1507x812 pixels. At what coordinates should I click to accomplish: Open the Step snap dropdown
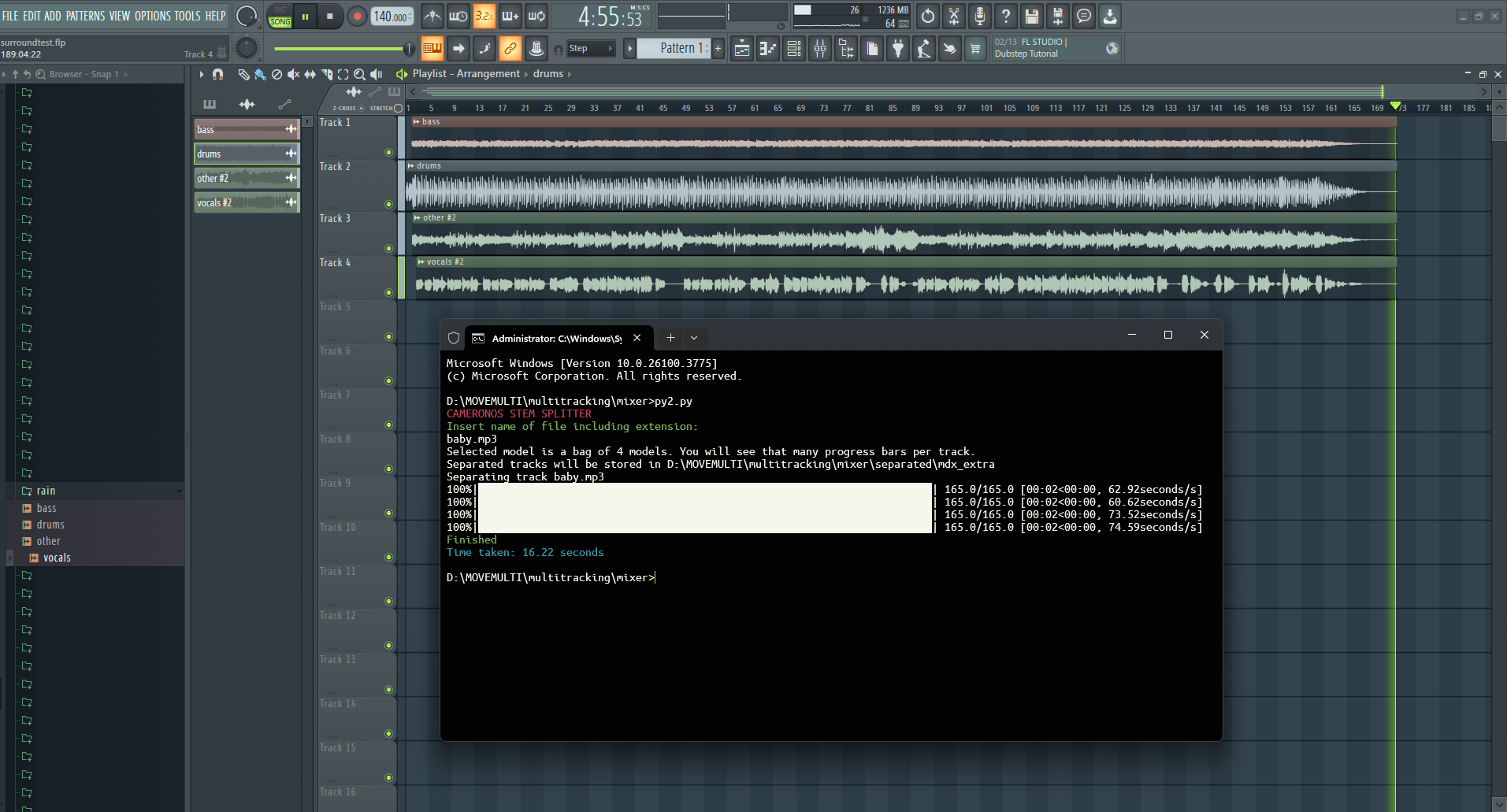click(591, 49)
